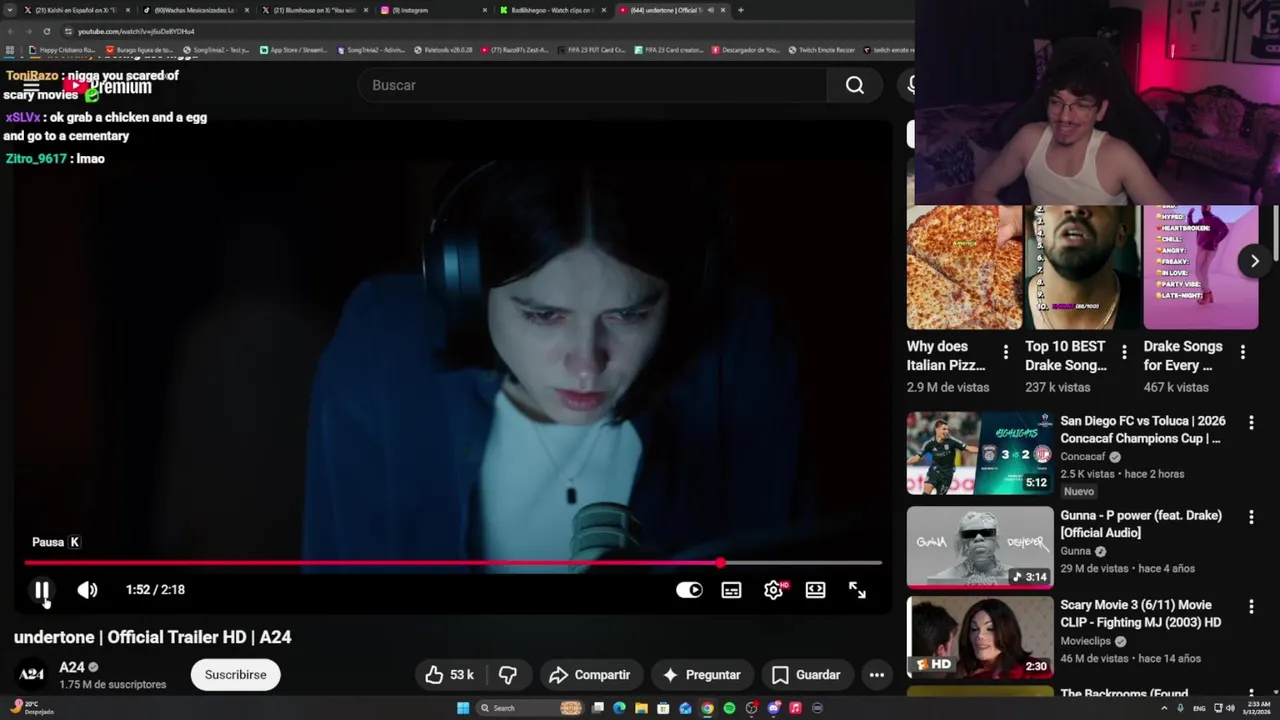The image size is (1280, 720).
Task: Open Apple Music from taskbar
Action: pyautogui.click(x=795, y=708)
